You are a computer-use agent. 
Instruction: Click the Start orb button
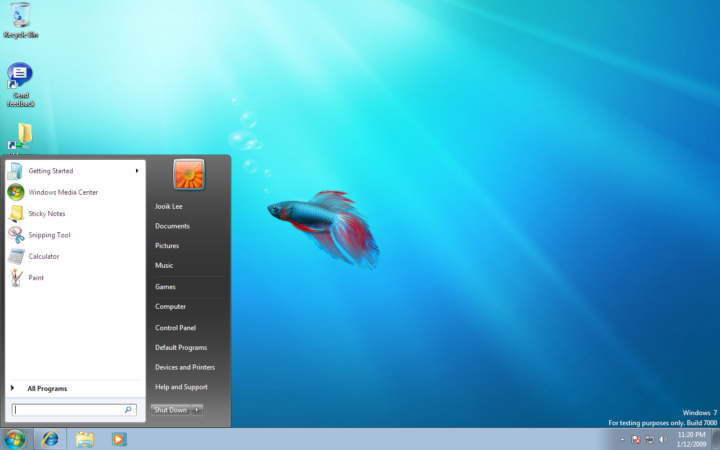15,439
